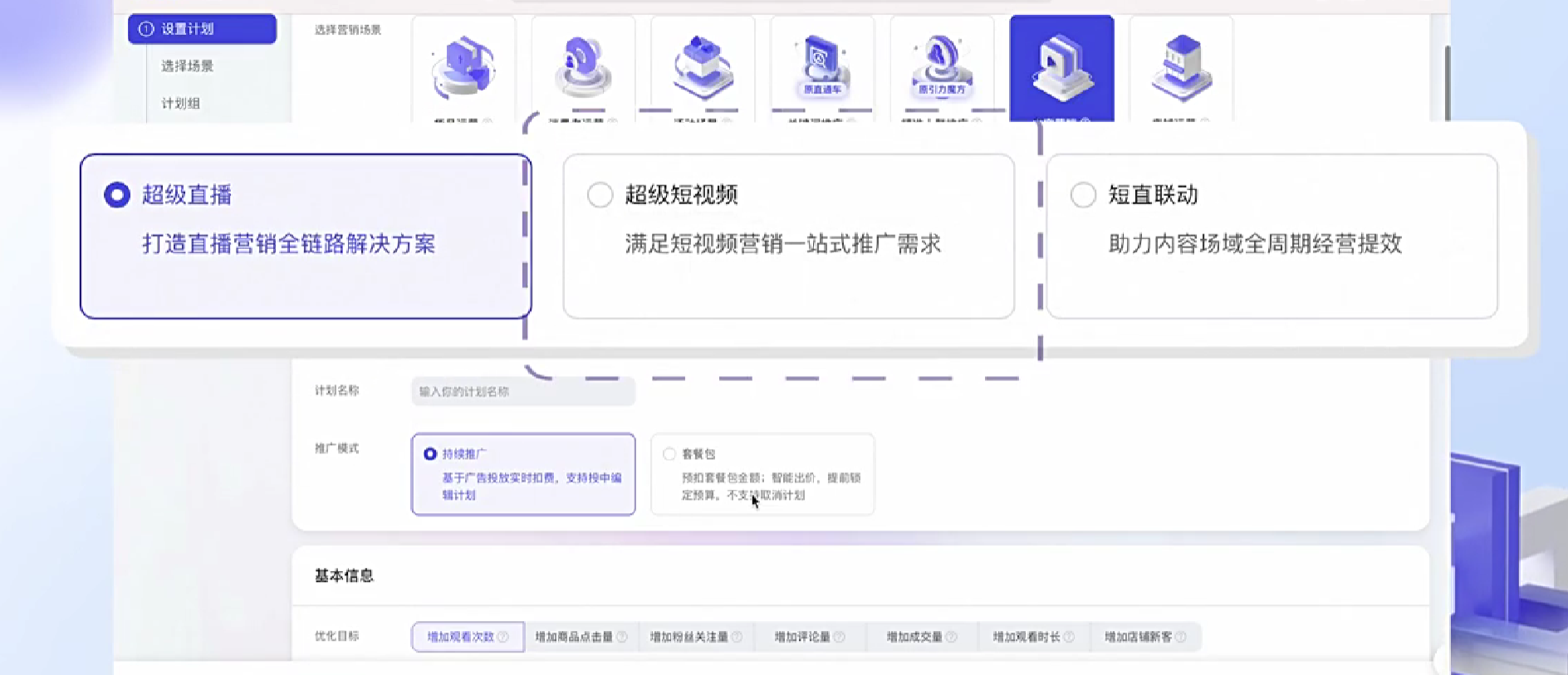
Task: Select 增加观看次数 optimization goal
Action: point(468,637)
